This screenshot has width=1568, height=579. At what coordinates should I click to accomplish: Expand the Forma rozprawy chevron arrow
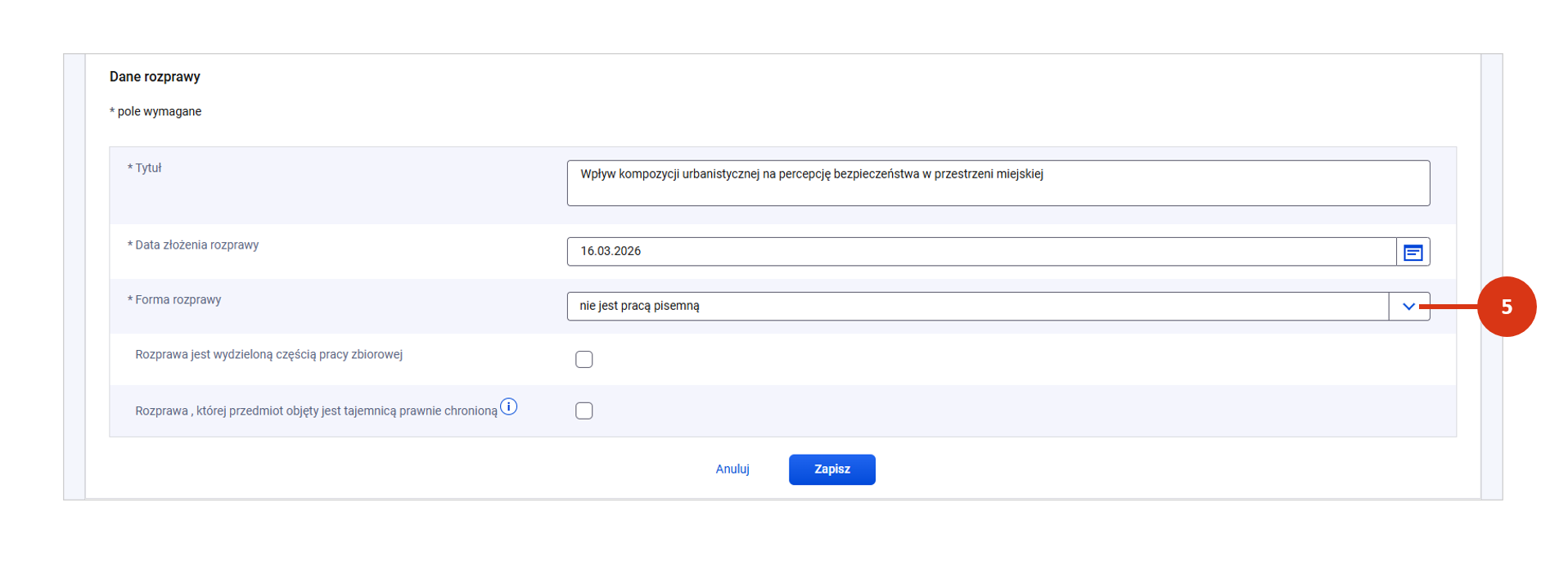[x=1408, y=307]
